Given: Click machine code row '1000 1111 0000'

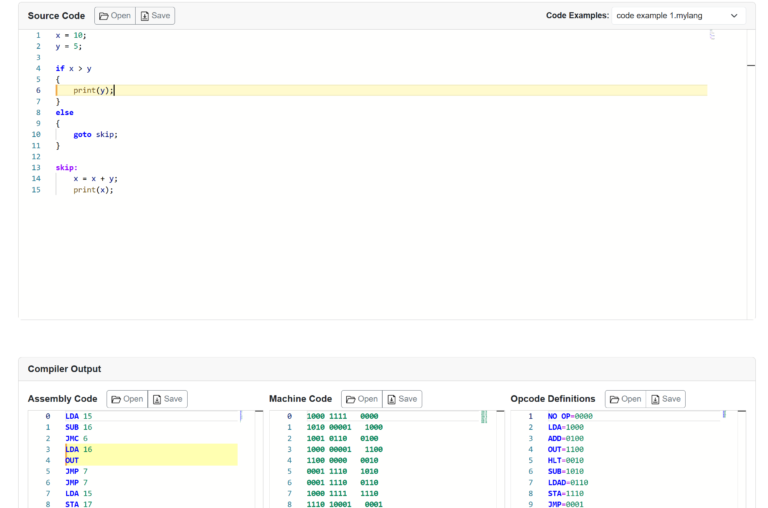Looking at the screenshot, I should pos(342,416).
